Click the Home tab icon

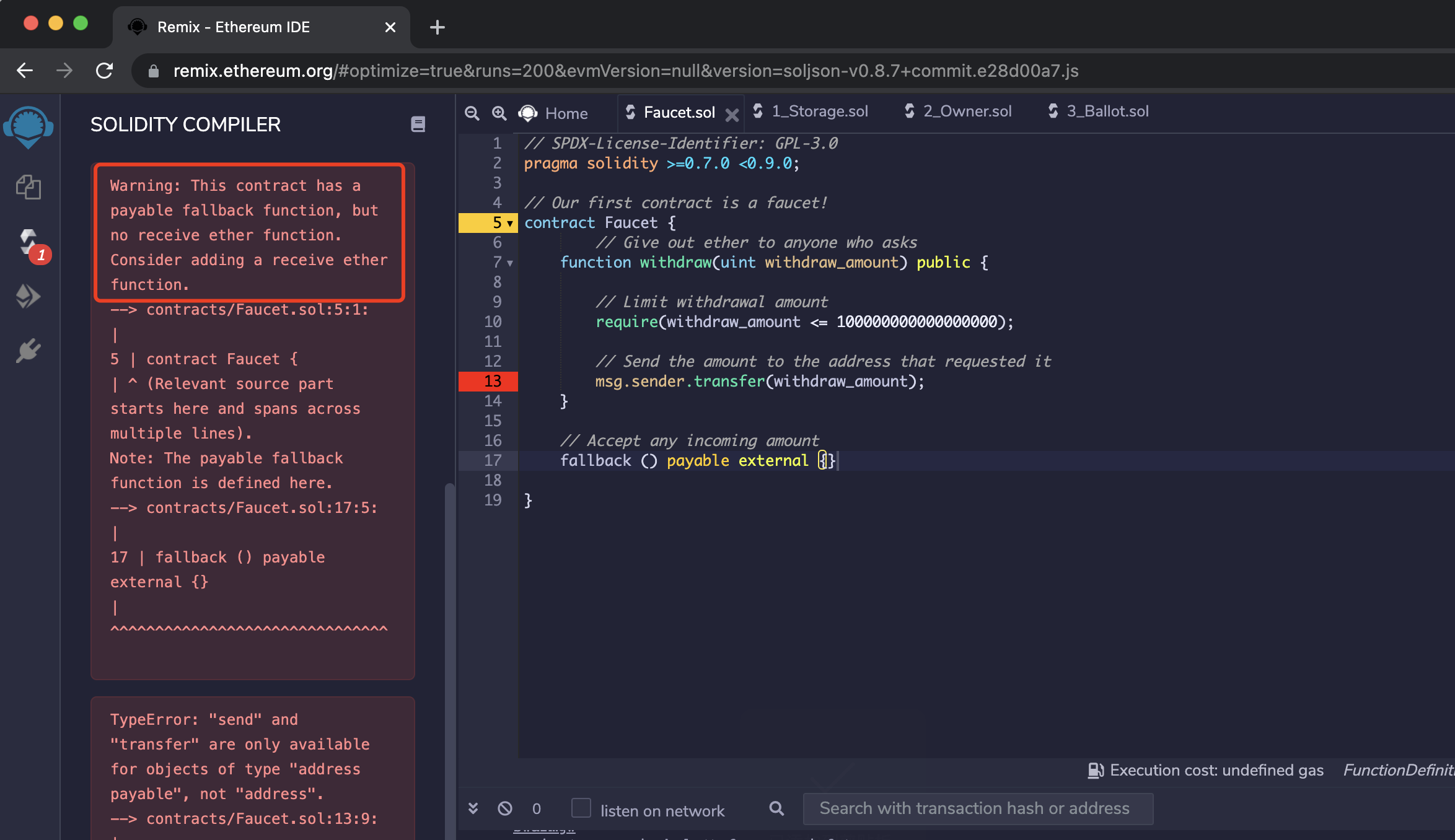point(527,111)
